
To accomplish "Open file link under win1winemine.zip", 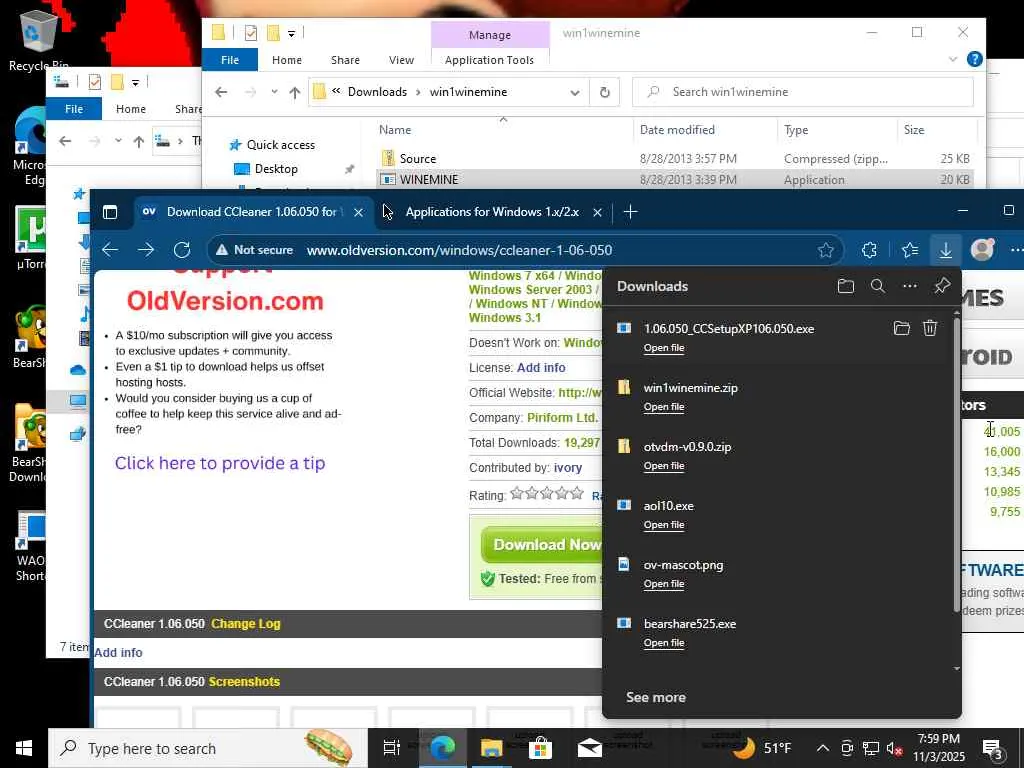I will [x=664, y=407].
